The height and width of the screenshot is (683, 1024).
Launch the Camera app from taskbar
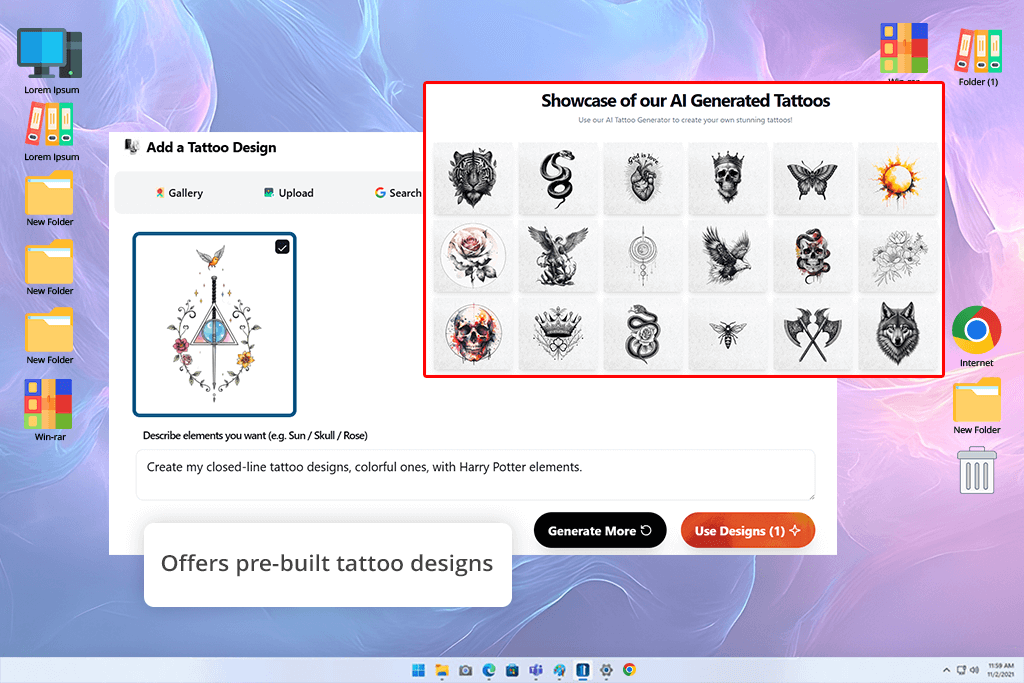[466, 670]
